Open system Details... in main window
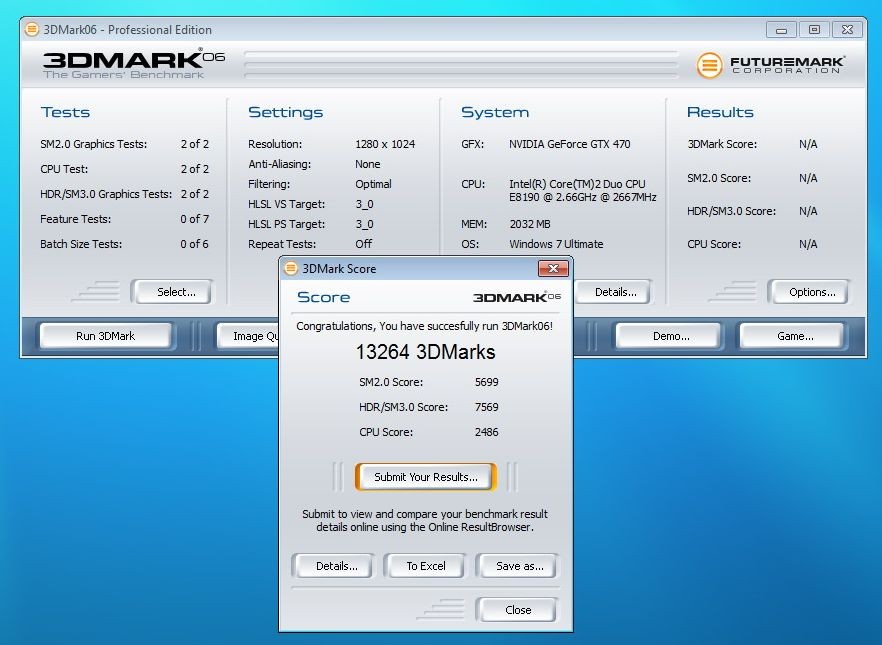Image resolution: width=882 pixels, height=645 pixels. click(x=613, y=292)
